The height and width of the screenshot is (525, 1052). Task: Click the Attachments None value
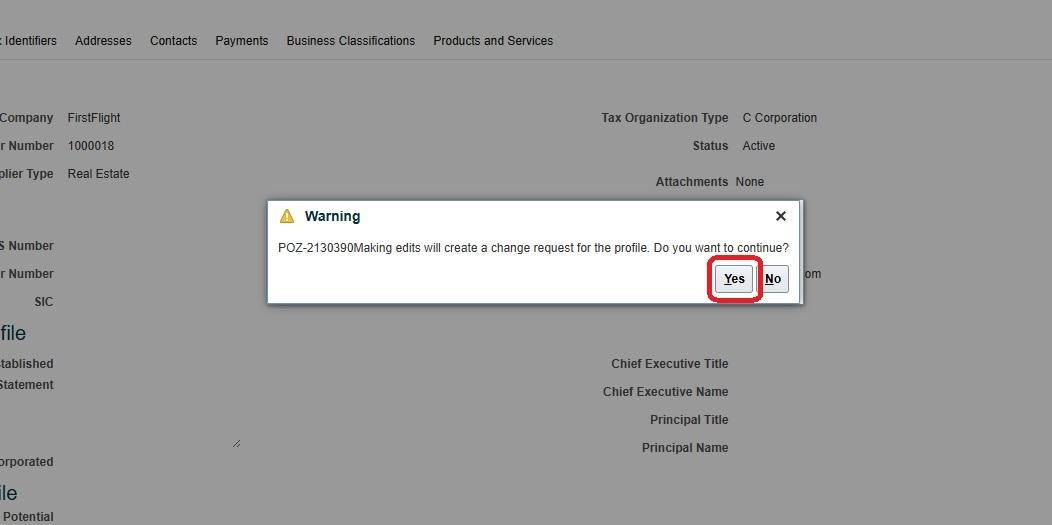(x=749, y=182)
